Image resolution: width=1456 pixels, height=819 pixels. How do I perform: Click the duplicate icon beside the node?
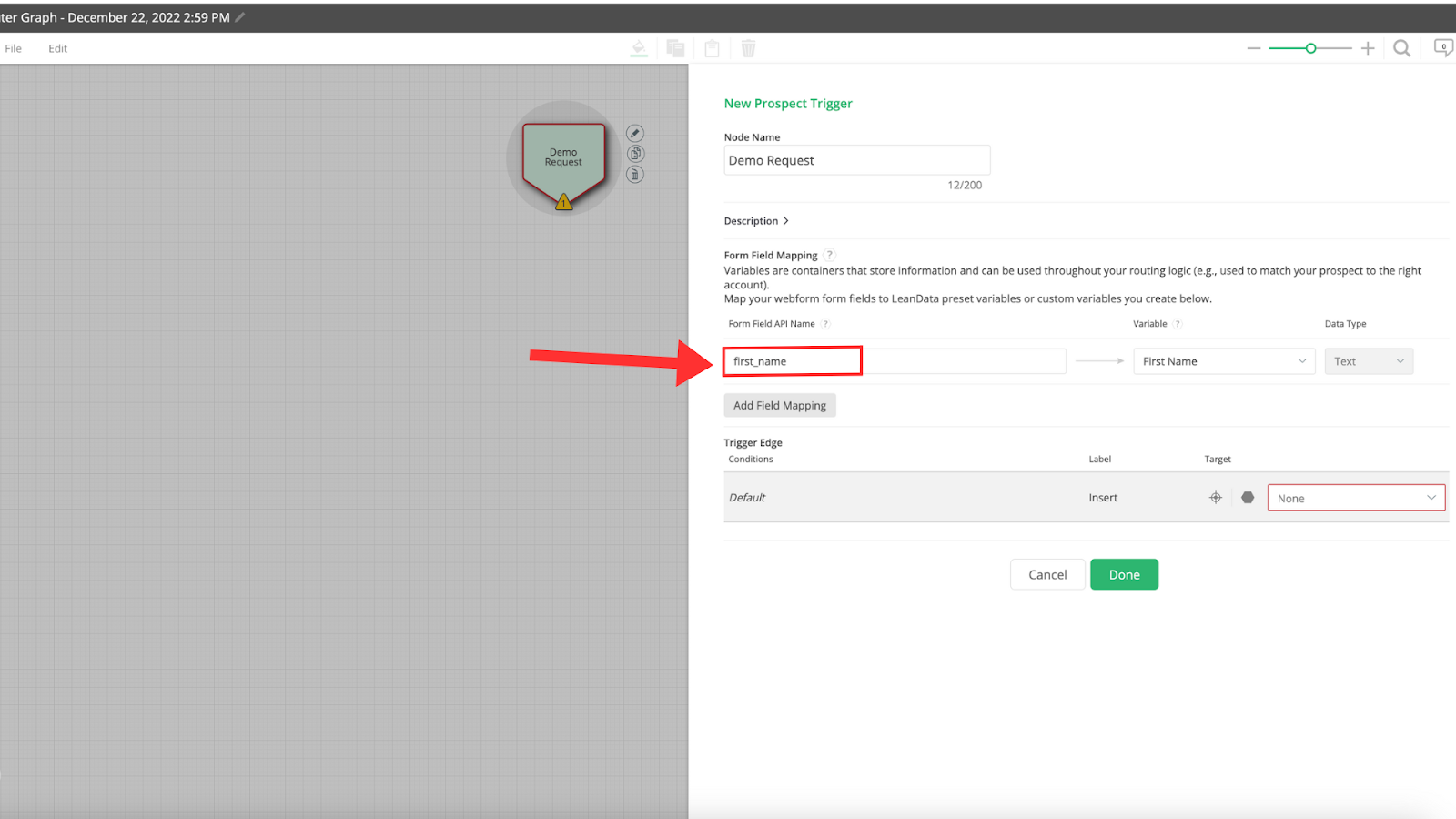635,154
